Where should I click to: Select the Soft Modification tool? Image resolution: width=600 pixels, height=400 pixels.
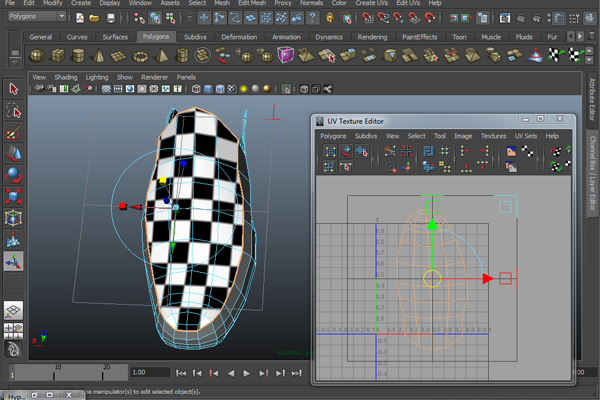click(13, 240)
